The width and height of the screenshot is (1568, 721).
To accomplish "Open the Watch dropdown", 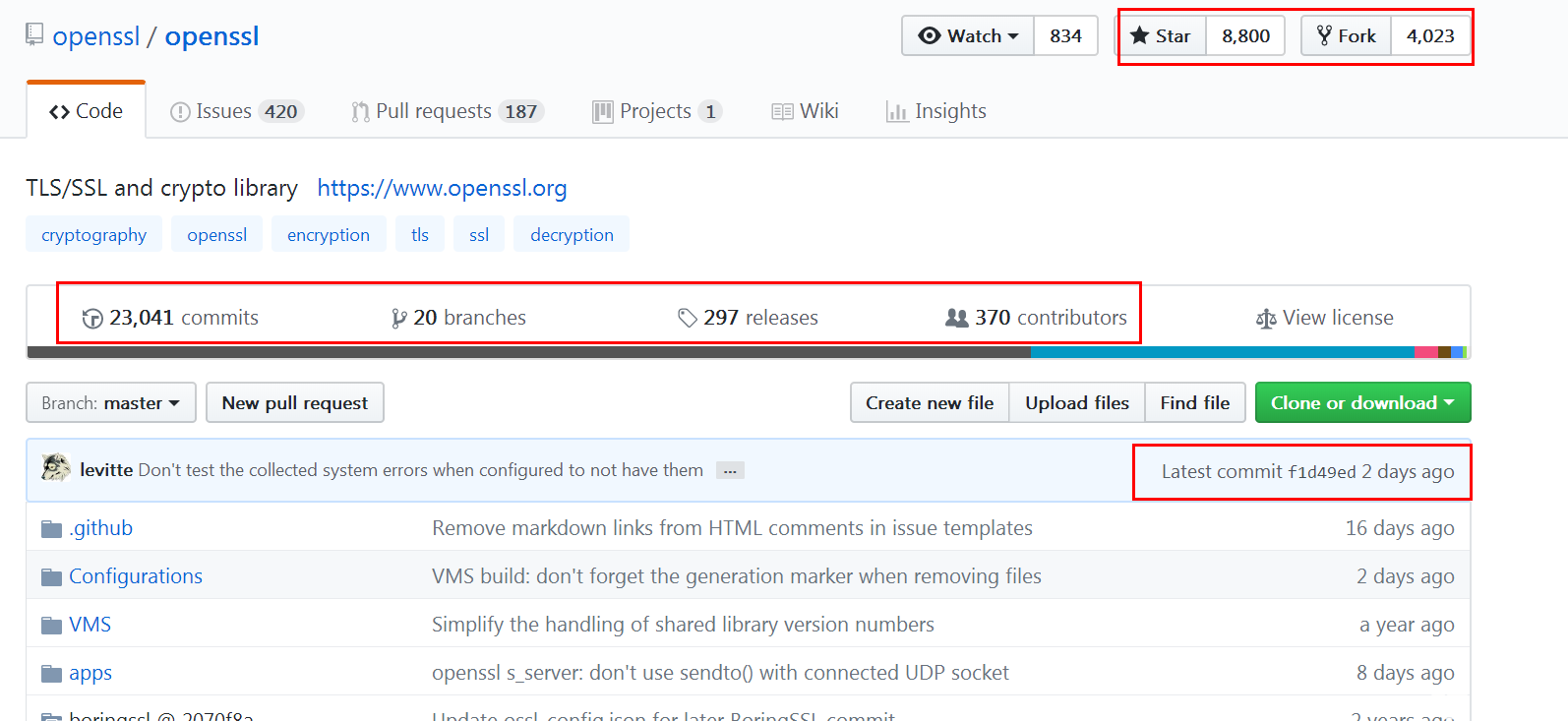I will pyautogui.click(x=968, y=36).
